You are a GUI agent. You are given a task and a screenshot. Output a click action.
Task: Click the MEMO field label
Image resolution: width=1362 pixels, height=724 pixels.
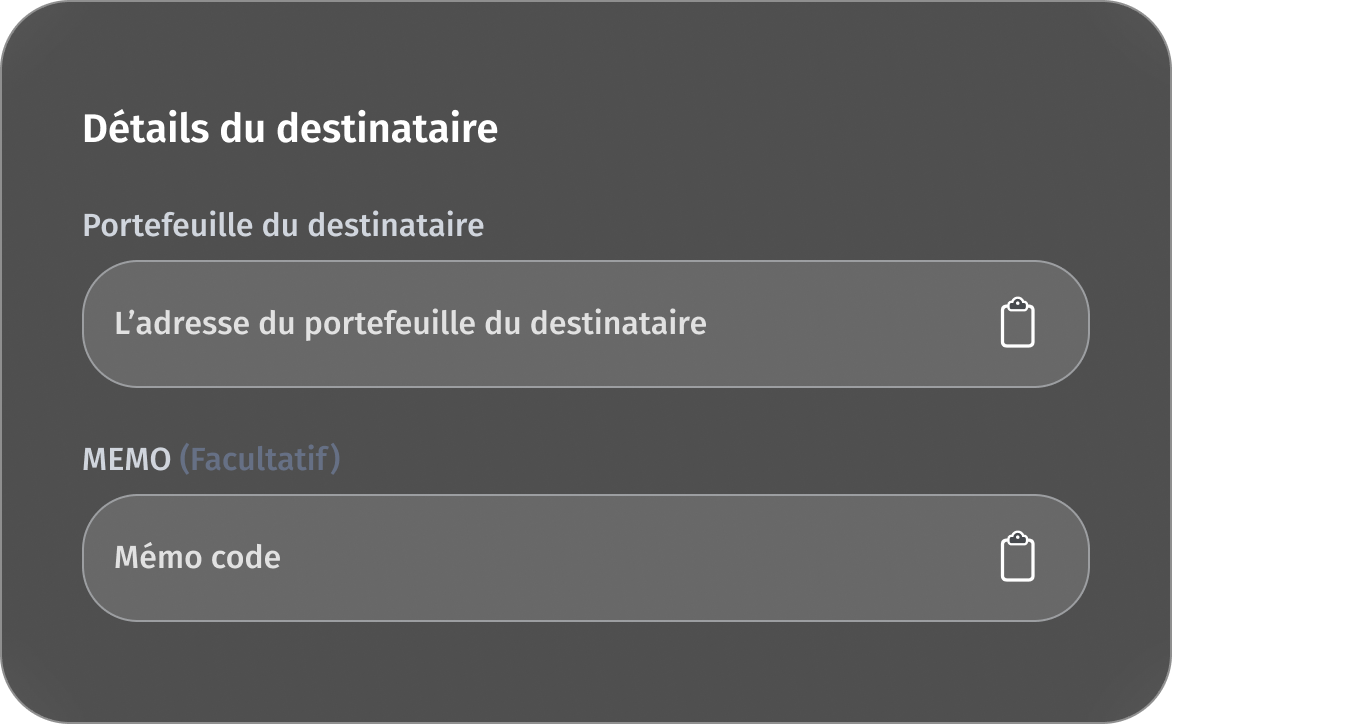pos(126,460)
